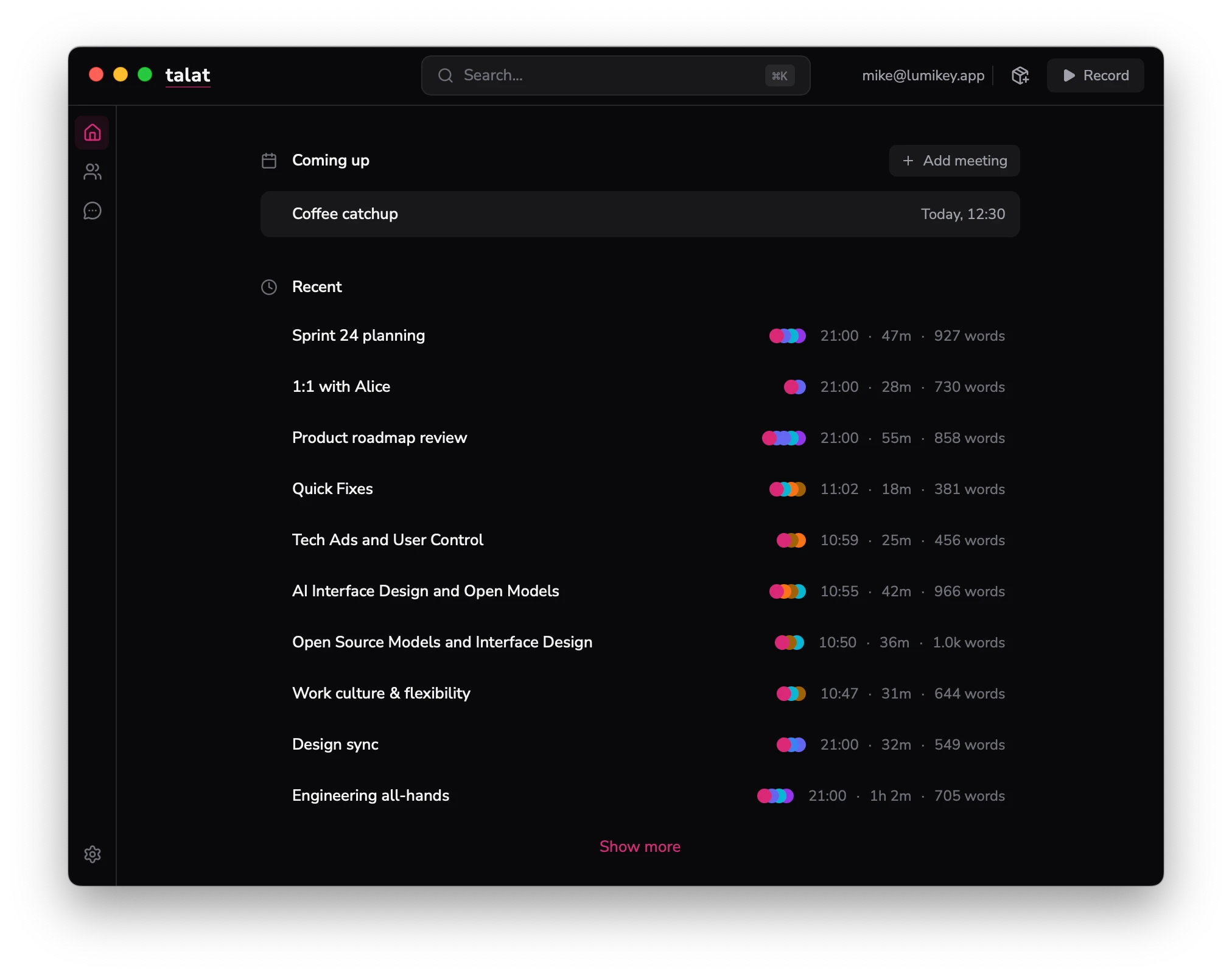Focus the Search input field
1232x976 pixels.
click(x=609, y=75)
